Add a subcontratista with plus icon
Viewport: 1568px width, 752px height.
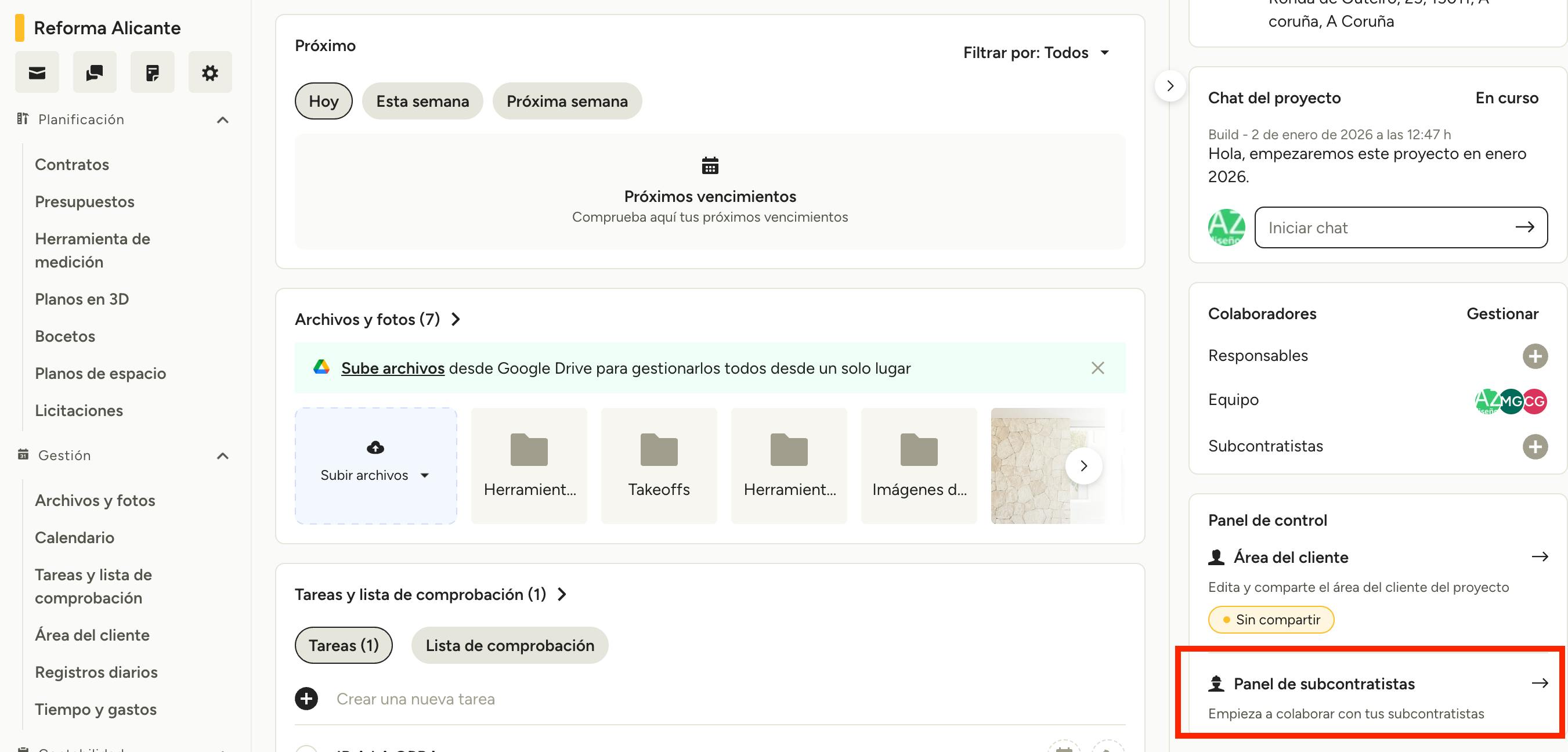tap(1534, 447)
